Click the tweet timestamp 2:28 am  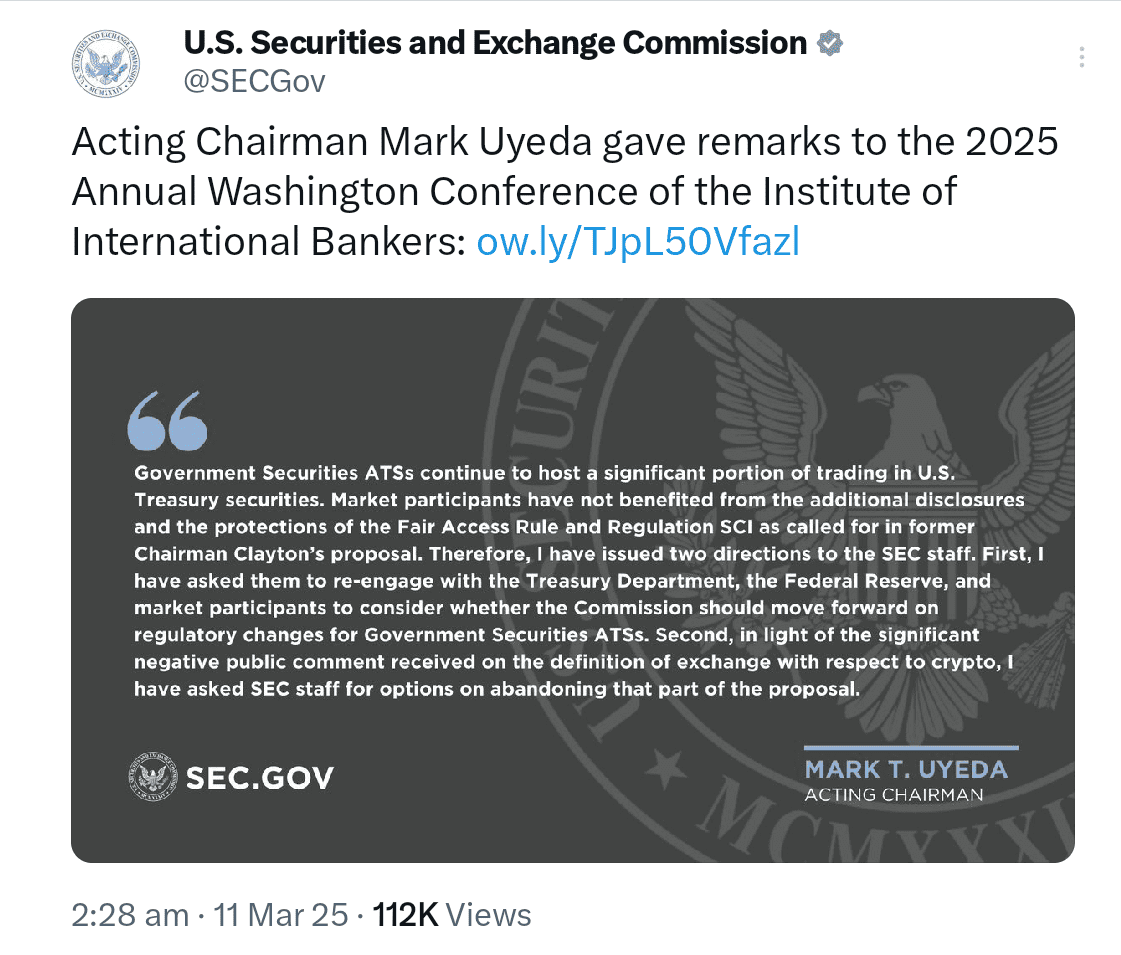(129, 914)
